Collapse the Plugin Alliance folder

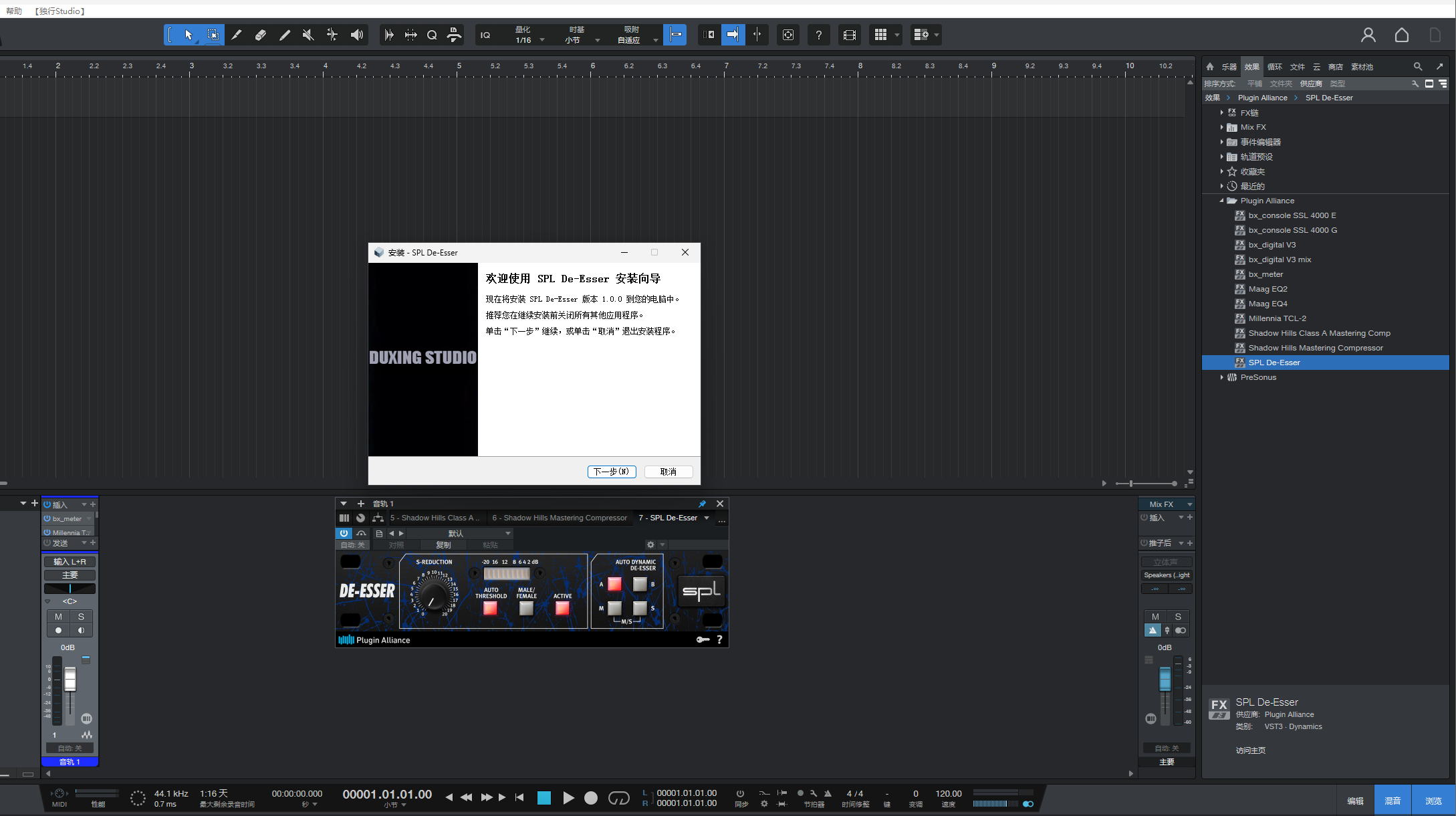pyautogui.click(x=1221, y=201)
